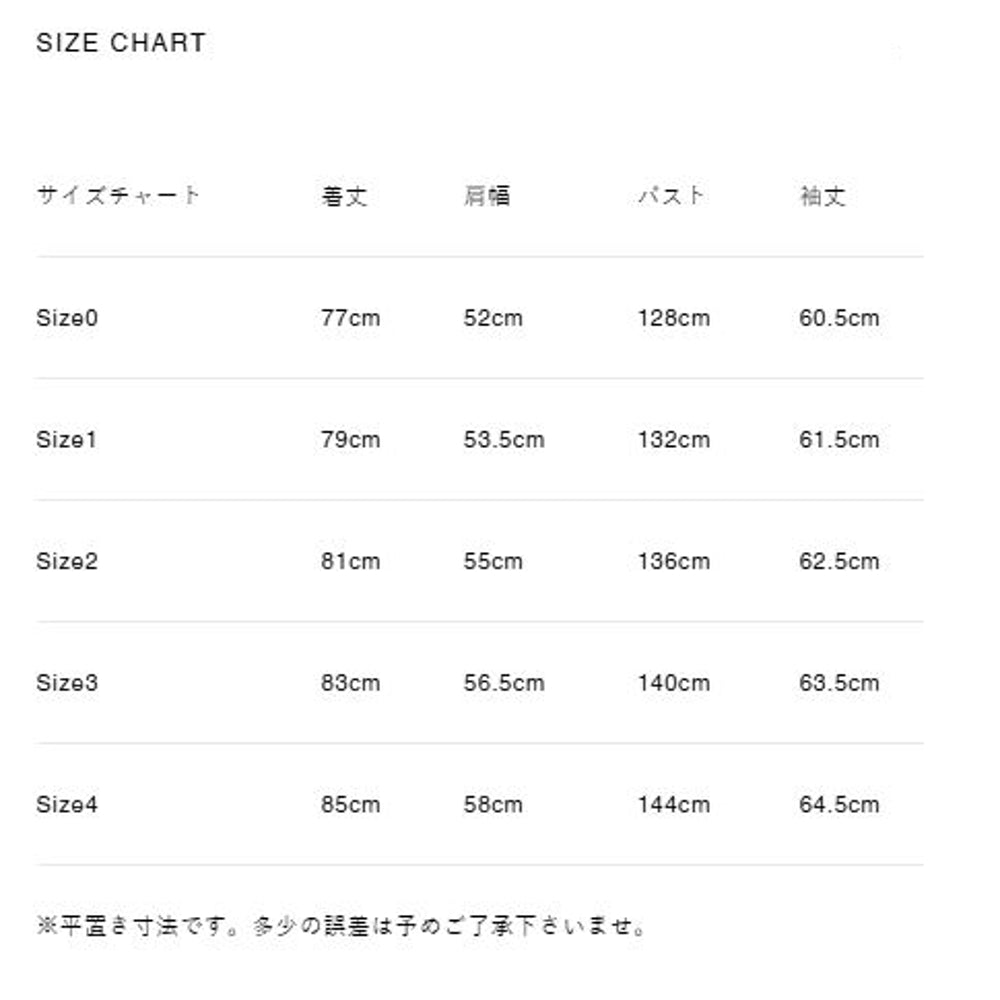Select the バスト column header
The width and height of the screenshot is (1000, 1000).
pos(672,196)
